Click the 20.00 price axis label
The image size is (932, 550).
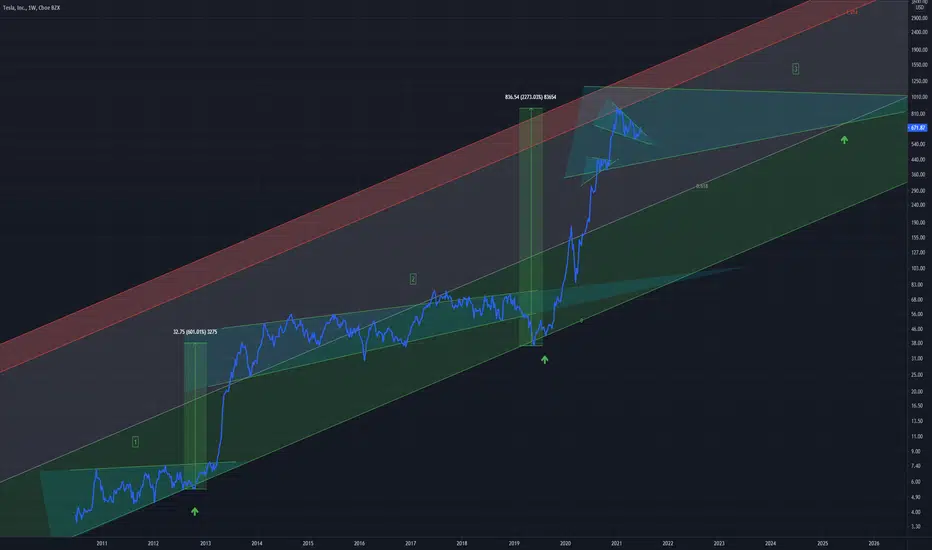pos(917,392)
